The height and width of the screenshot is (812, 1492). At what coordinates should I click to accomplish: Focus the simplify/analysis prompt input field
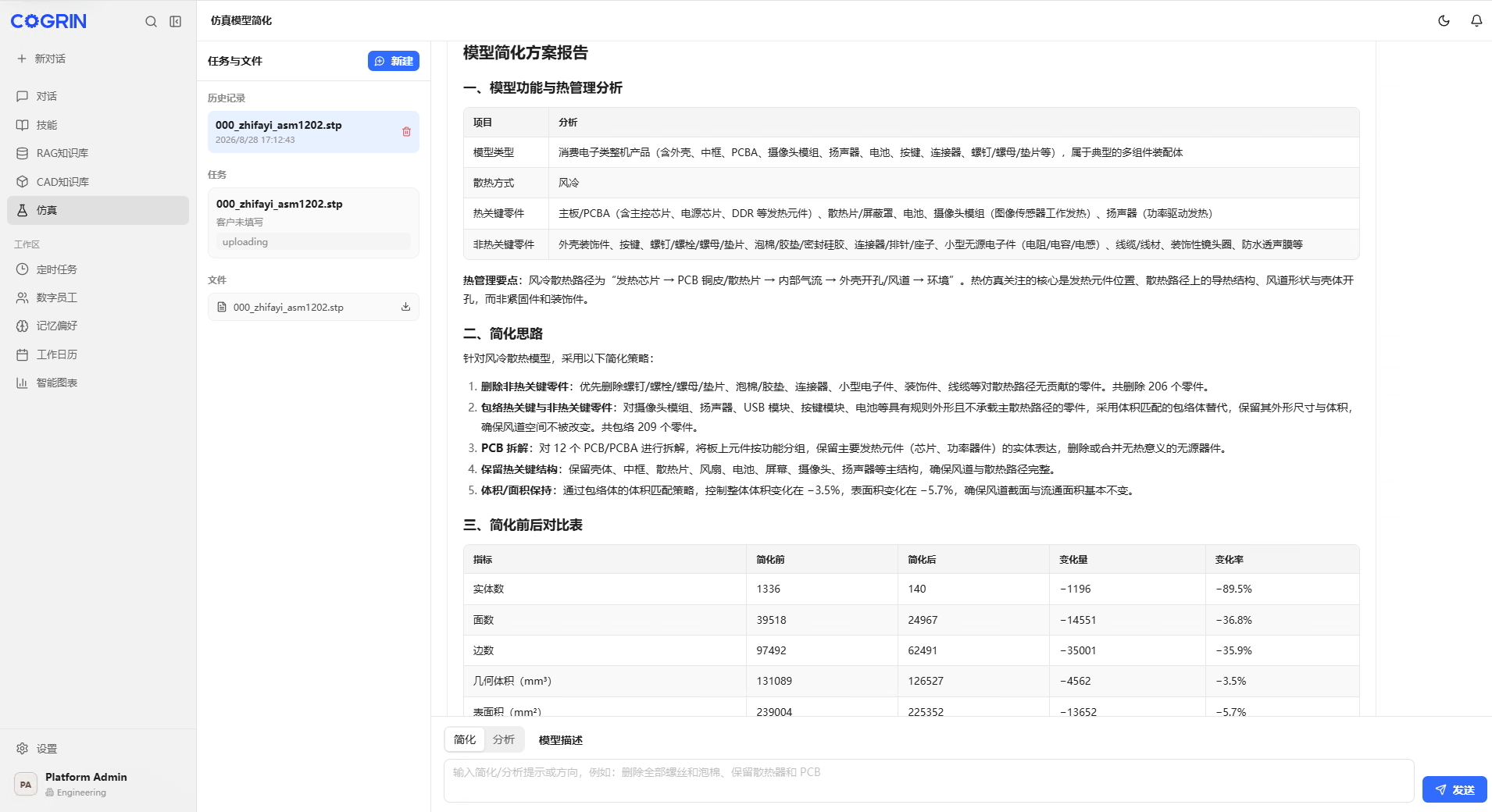click(x=929, y=781)
